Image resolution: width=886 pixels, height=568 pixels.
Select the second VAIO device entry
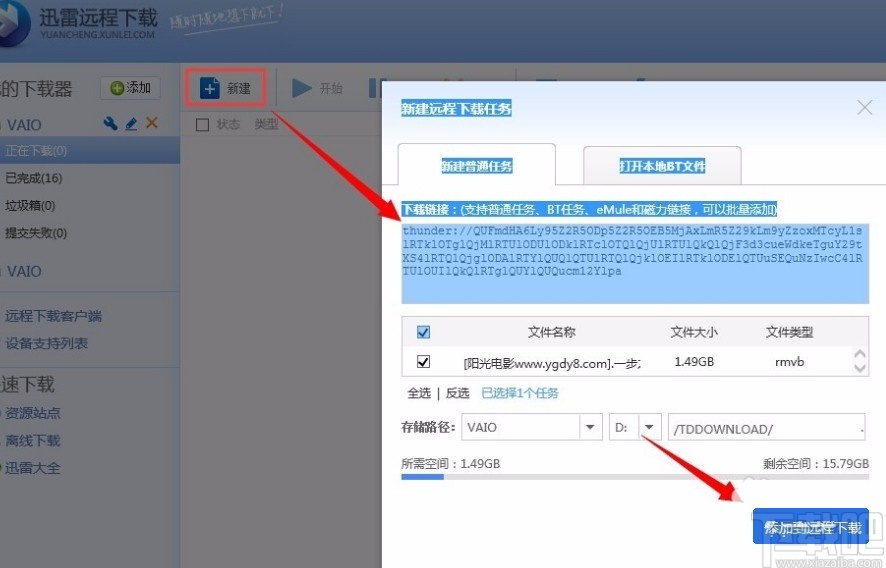click(x=24, y=272)
